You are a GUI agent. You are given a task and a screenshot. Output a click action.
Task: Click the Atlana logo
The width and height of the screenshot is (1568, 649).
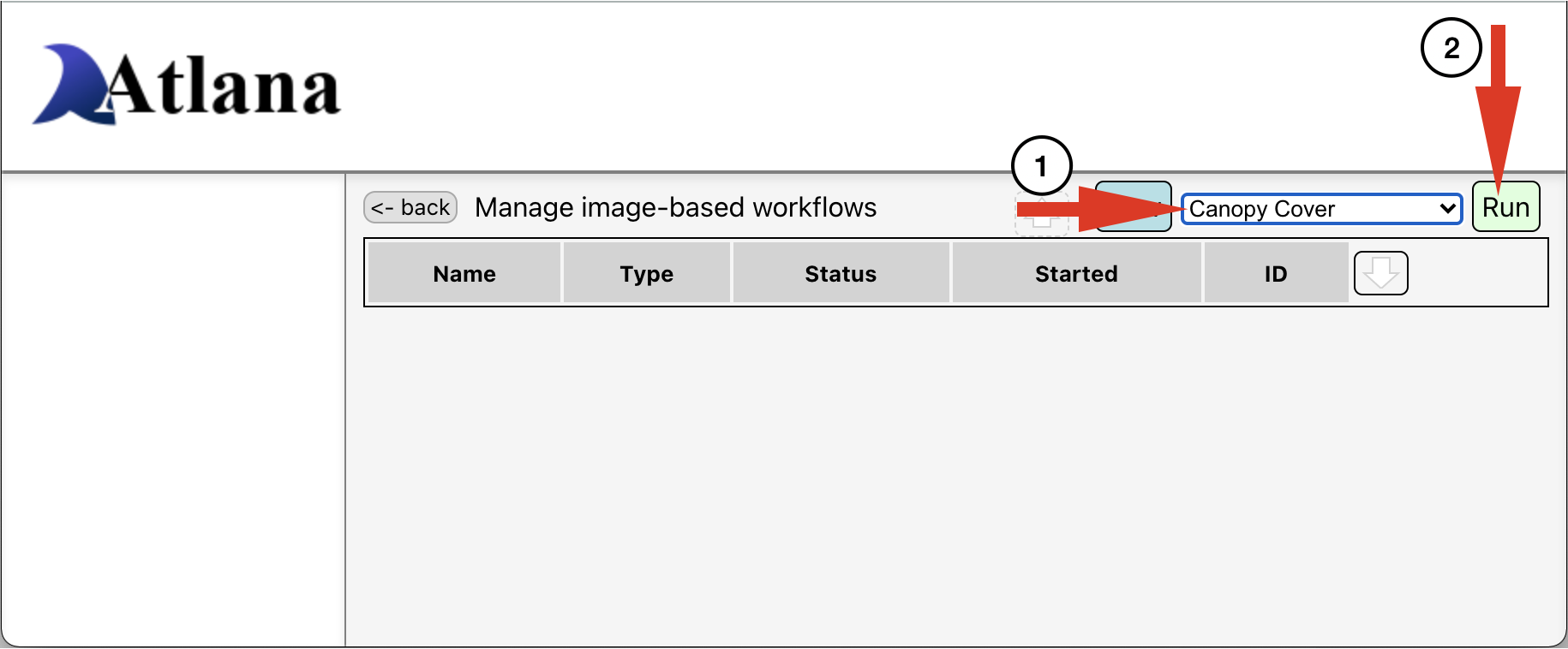[187, 85]
